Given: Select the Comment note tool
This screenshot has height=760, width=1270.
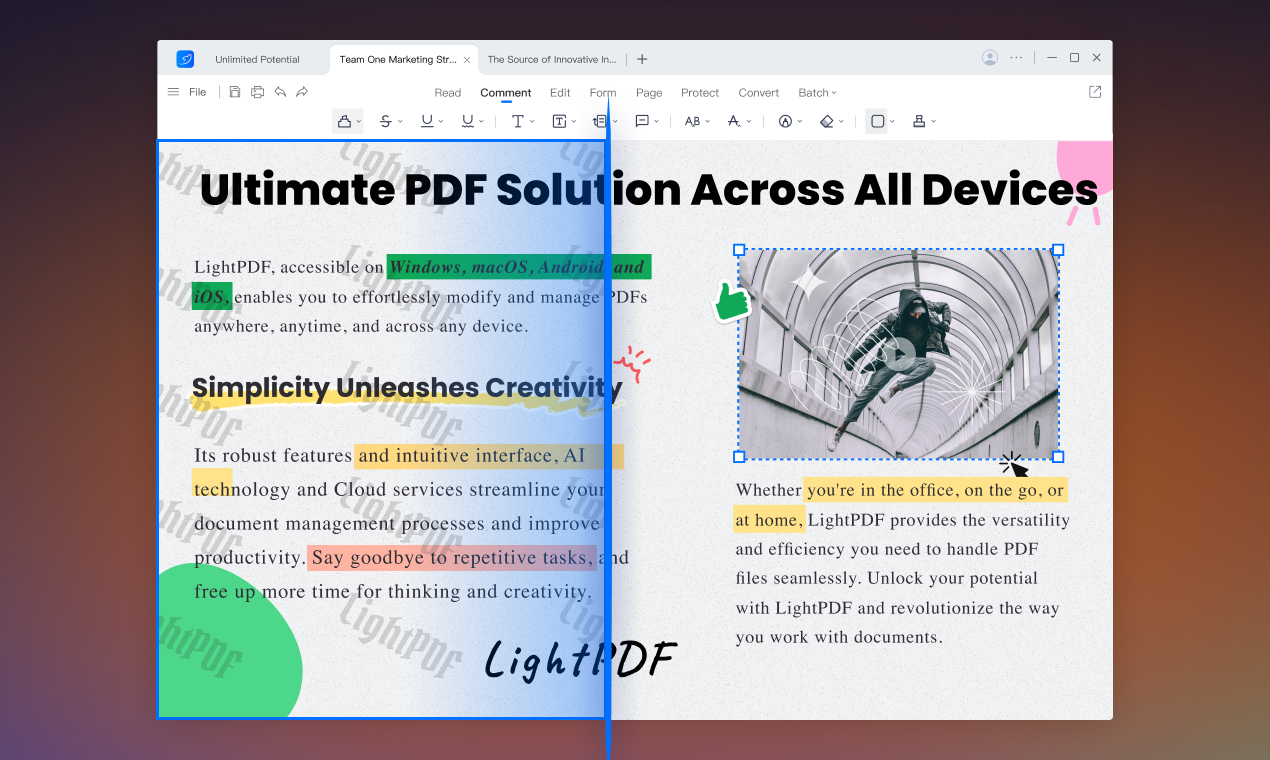Looking at the screenshot, I should pyautogui.click(x=644, y=121).
